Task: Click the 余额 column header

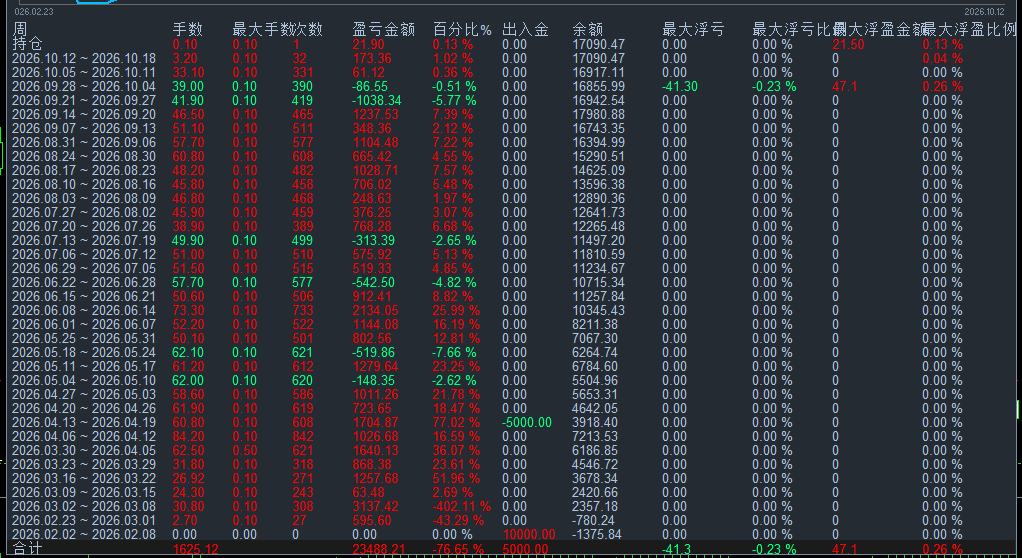Action: pos(588,29)
